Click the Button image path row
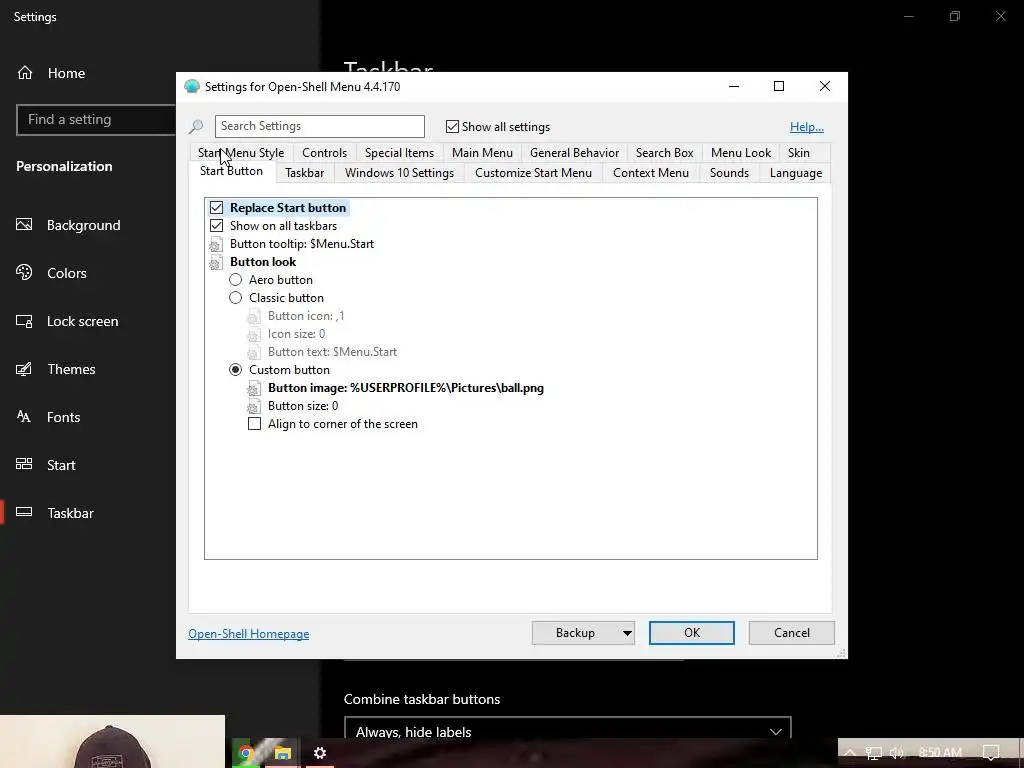Viewport: 1024px width, 768px height. [406, 388]
